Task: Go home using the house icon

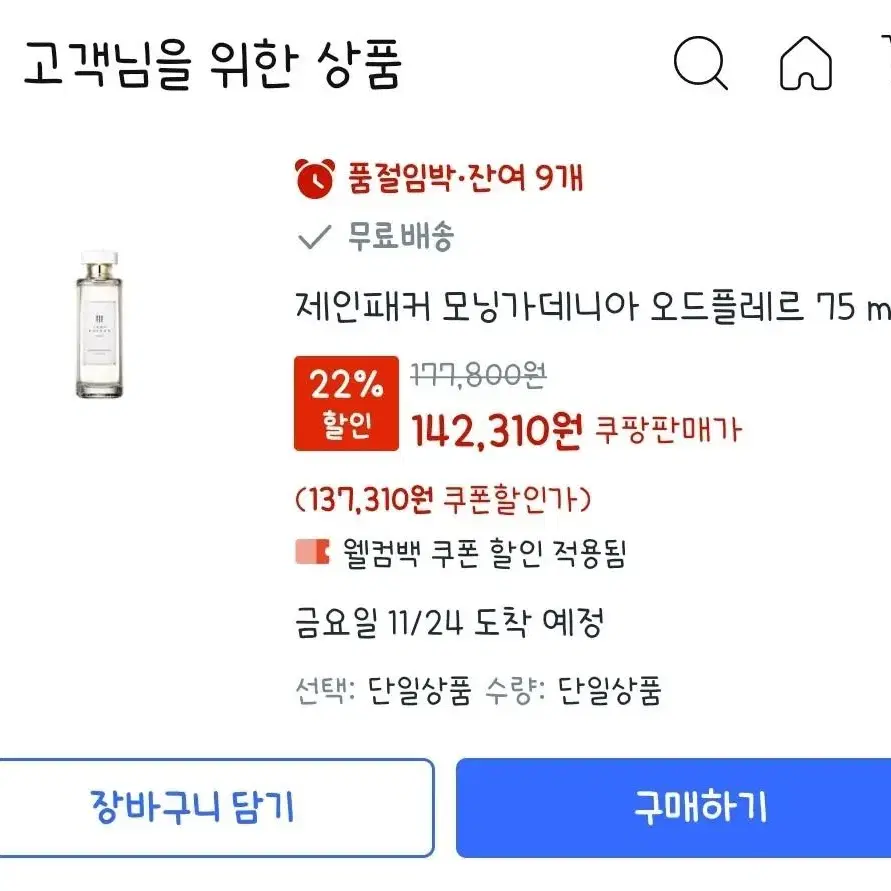Action: point(806,63)
